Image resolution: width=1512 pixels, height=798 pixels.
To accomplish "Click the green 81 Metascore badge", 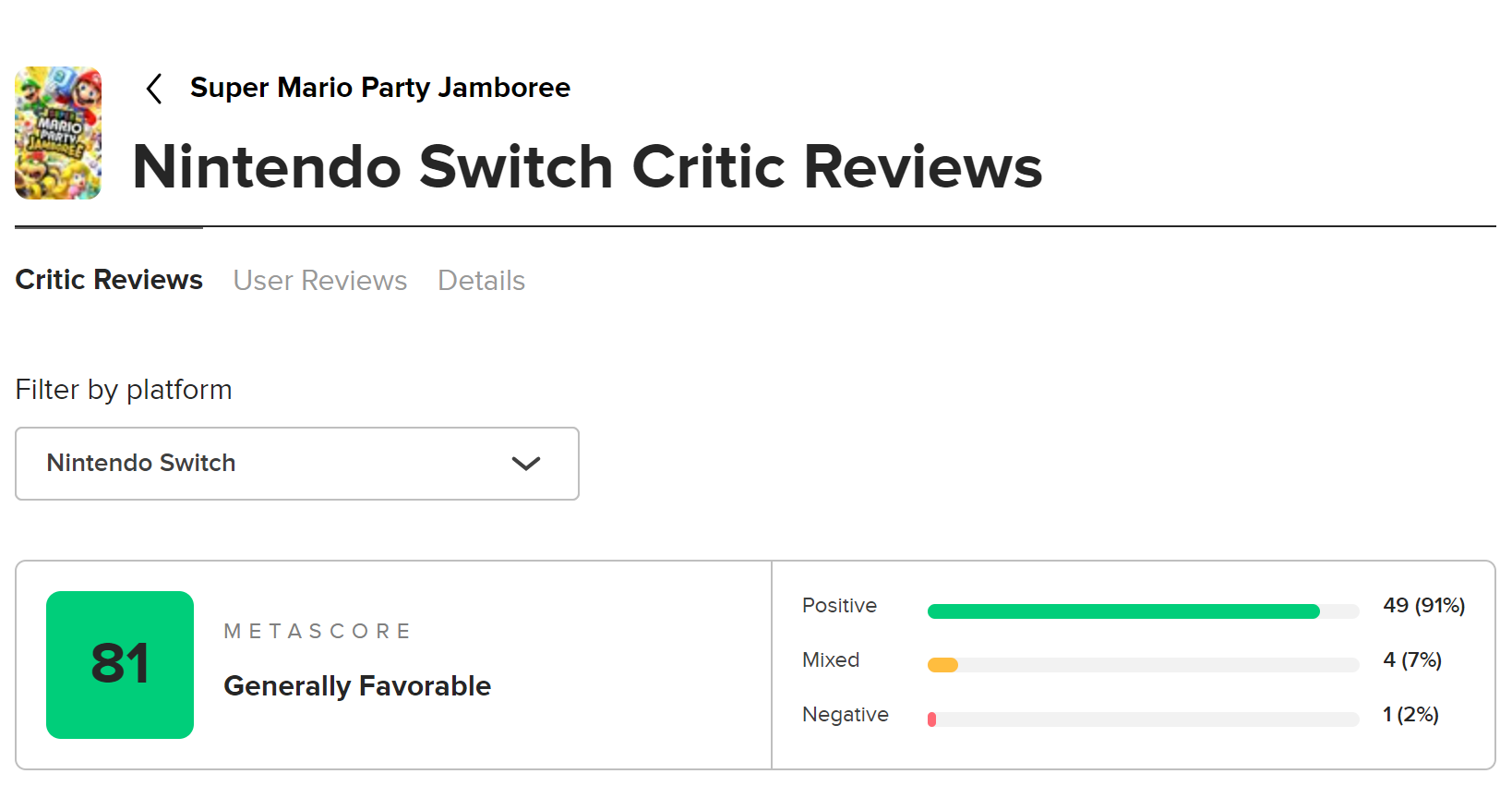I will coord(120,665).
